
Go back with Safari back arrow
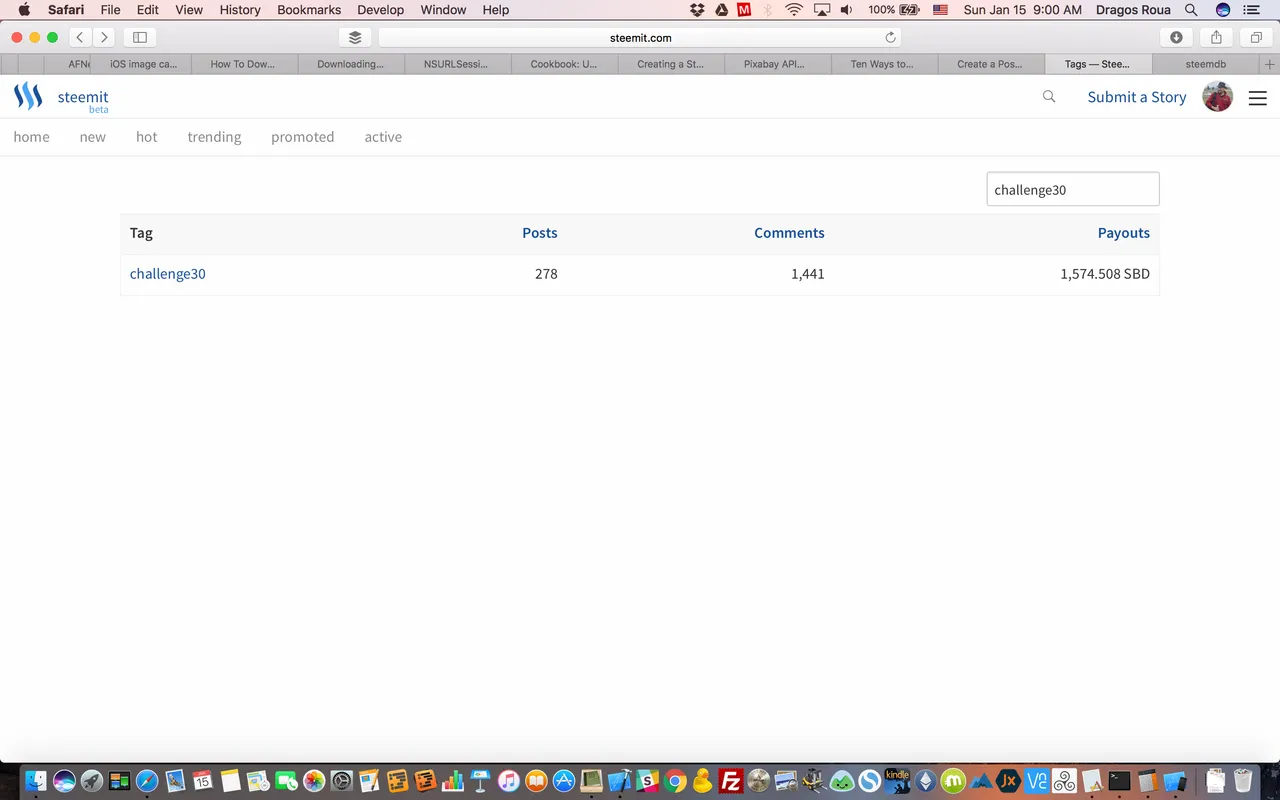[80, 37]
